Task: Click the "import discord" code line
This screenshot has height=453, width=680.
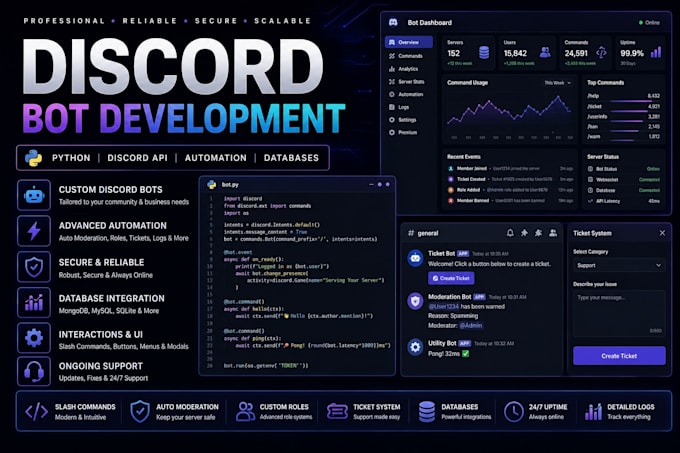Action: (242, 199)
